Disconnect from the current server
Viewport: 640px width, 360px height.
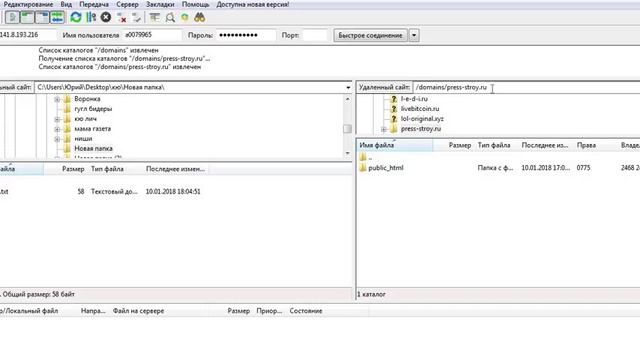coord(122,17)
